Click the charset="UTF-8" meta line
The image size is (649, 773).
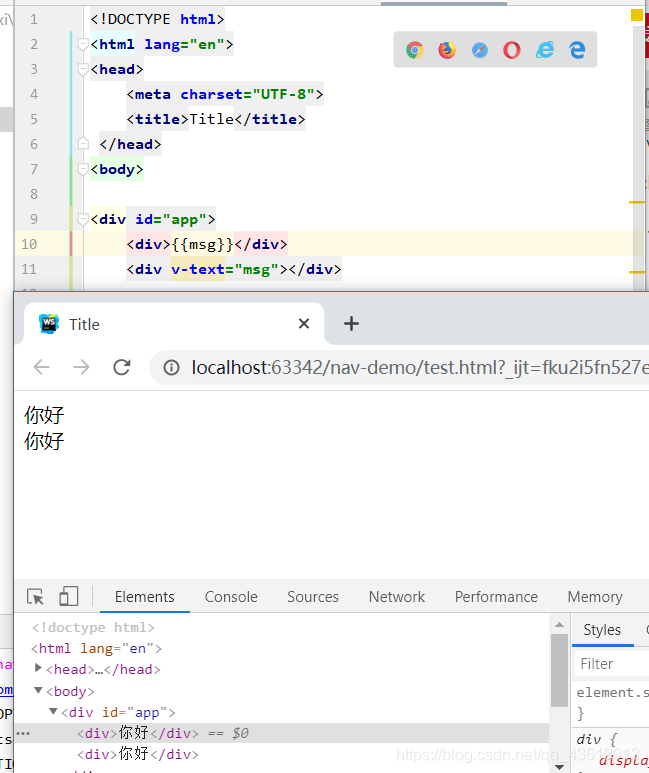pyautogui.click(x=225, y=94)
